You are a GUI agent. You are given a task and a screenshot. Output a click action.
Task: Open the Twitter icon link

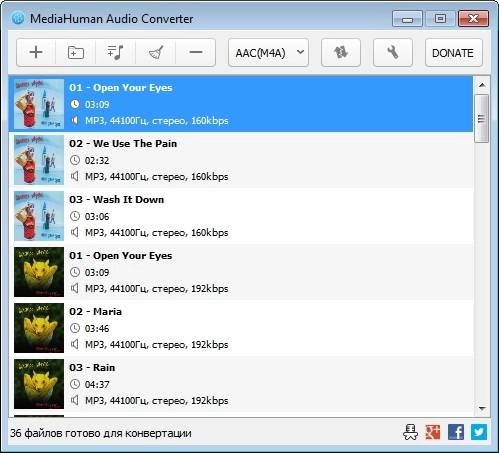pyautogui.click(x=479, y=432)
